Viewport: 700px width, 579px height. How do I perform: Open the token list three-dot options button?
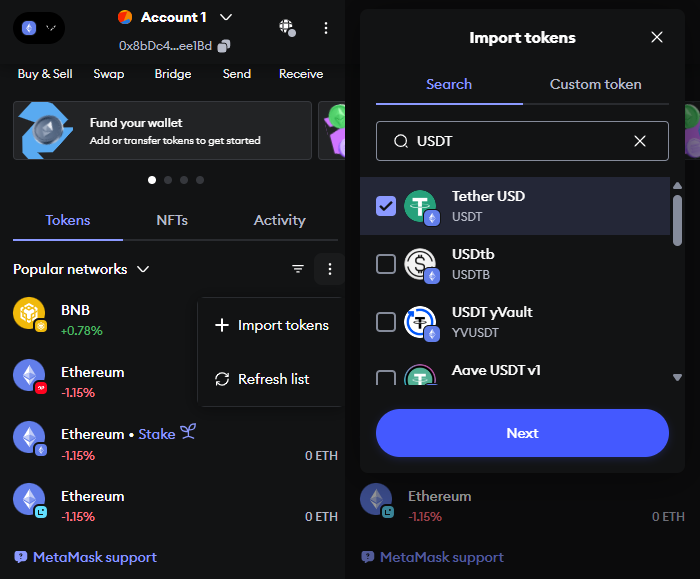pyautogui.click(x=329, y=269)
